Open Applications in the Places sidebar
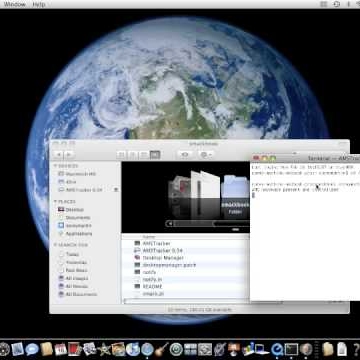The height and width of the screenshot is (360, 360). [x=75, y=234]
